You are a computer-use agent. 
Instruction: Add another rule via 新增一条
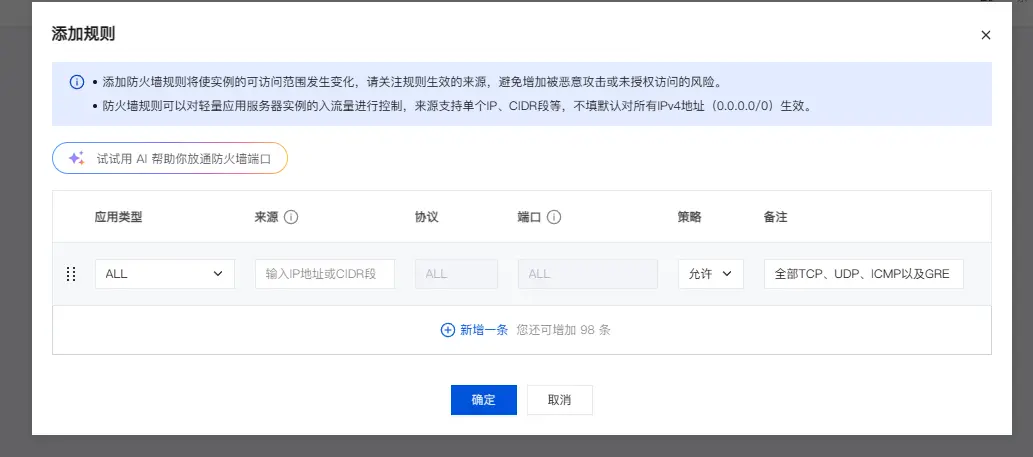click(484, 330)
